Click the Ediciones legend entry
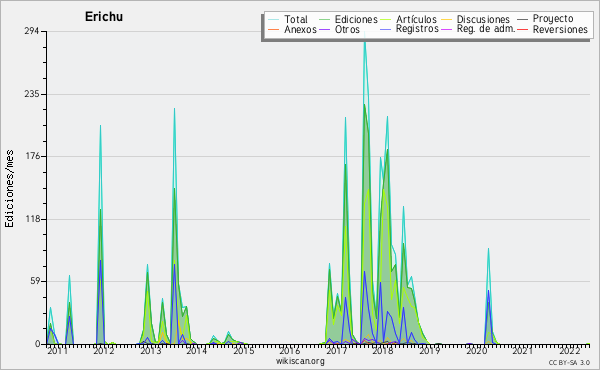 tap(349, 19)
